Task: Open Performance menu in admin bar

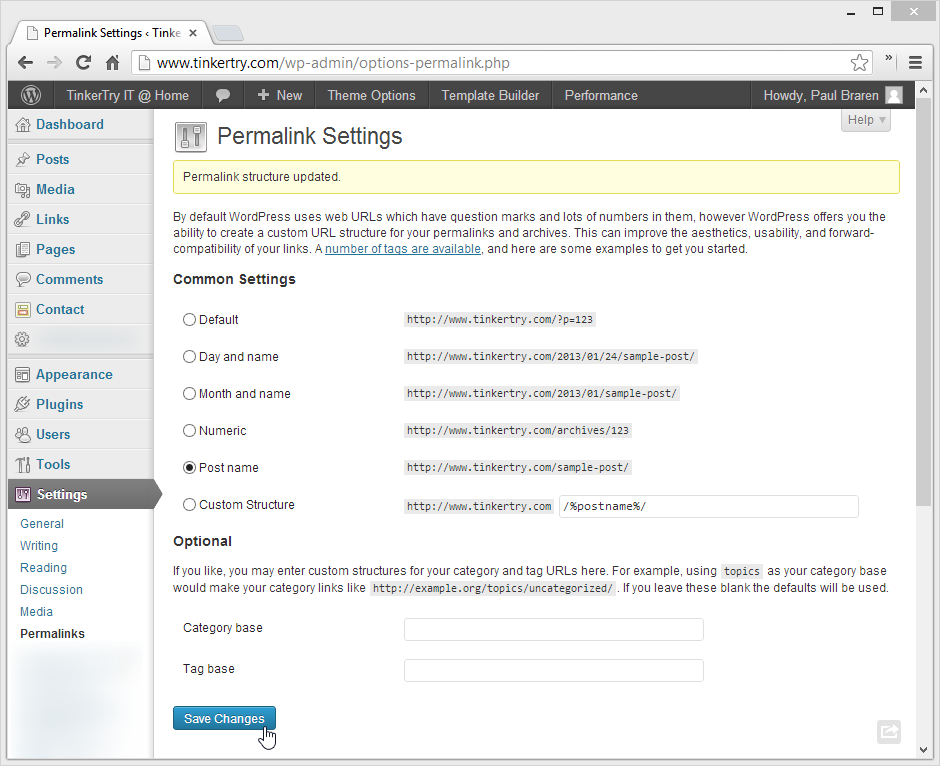Action: pyautogui.click(x=601, y=95)
